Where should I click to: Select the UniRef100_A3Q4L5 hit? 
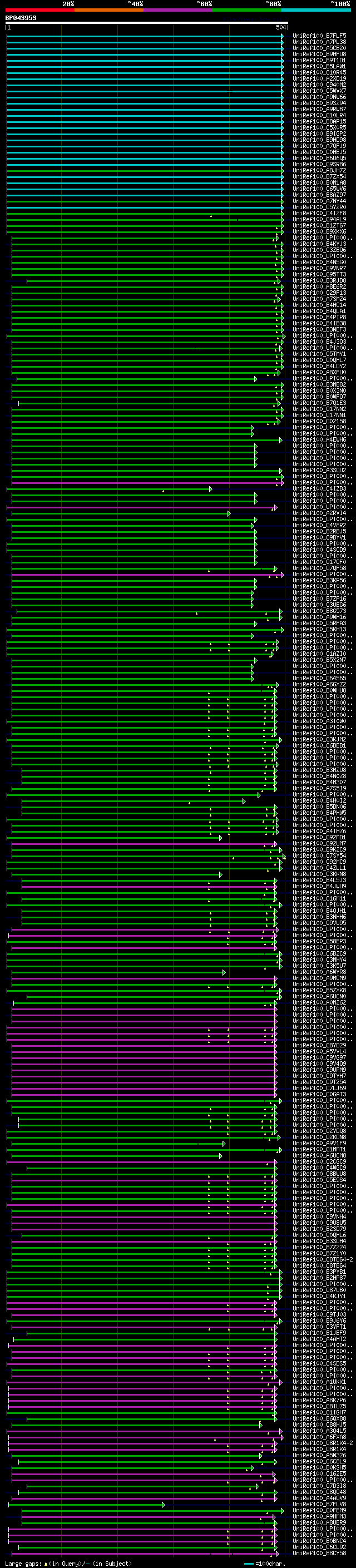click(x=319, y=1431)
